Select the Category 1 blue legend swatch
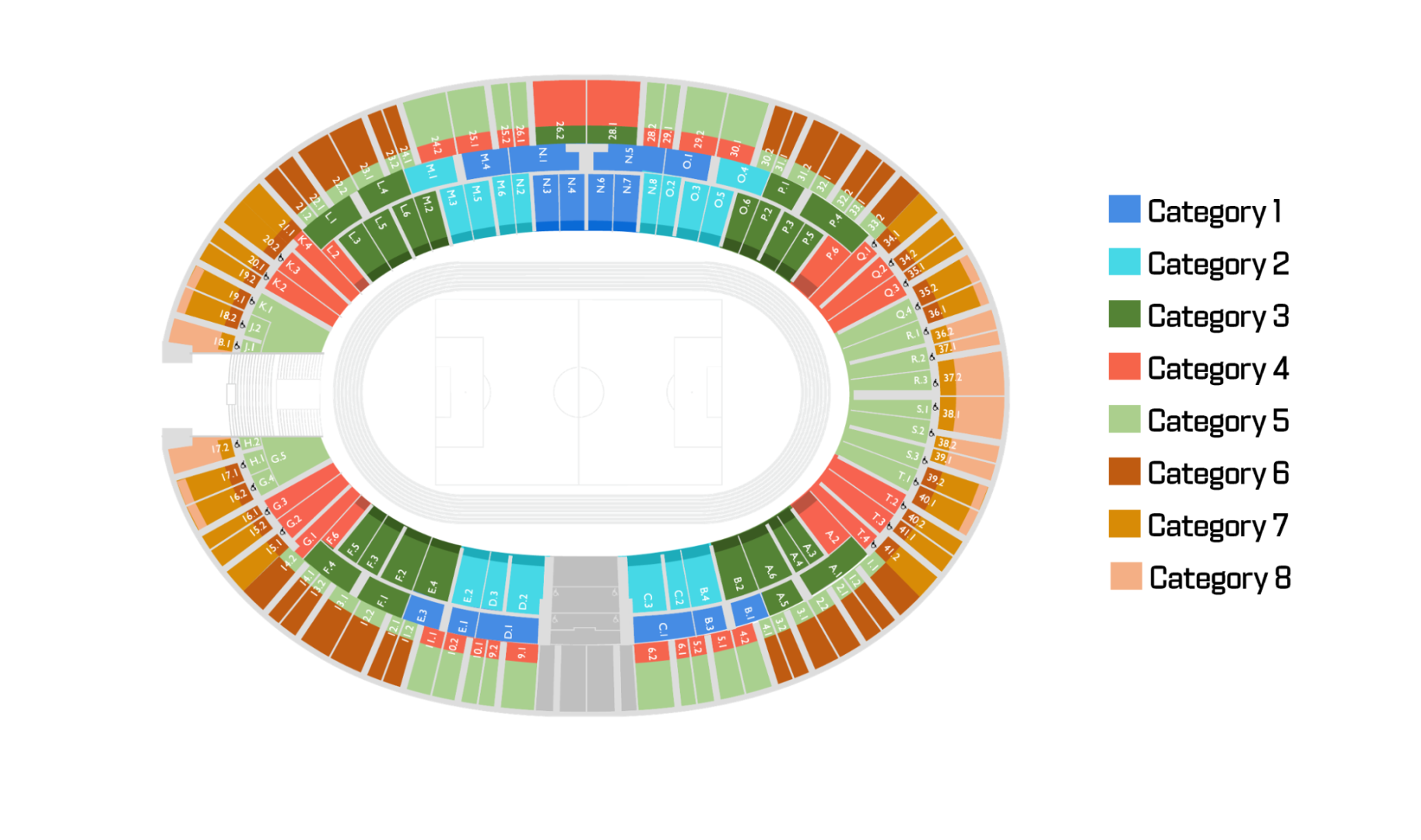This screenshot has height=840, width=1421. [x=1124, y=209]
